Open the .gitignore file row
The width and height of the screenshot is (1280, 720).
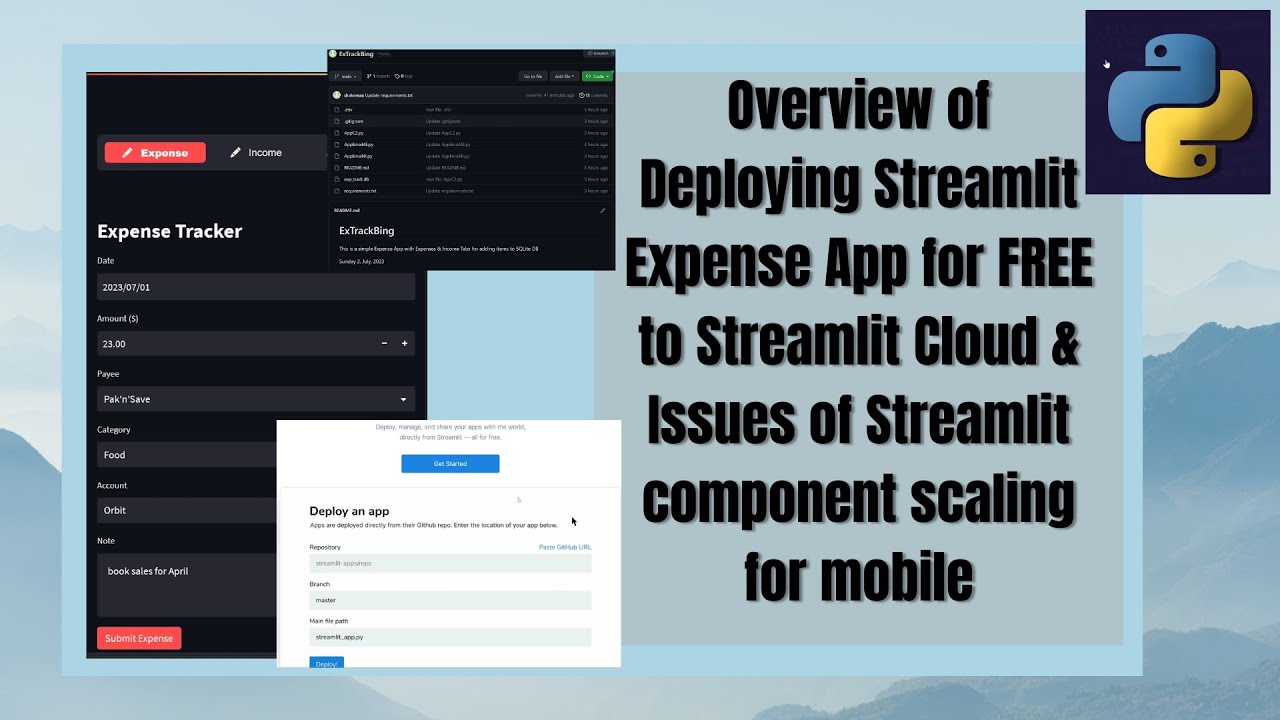[471, 121]
